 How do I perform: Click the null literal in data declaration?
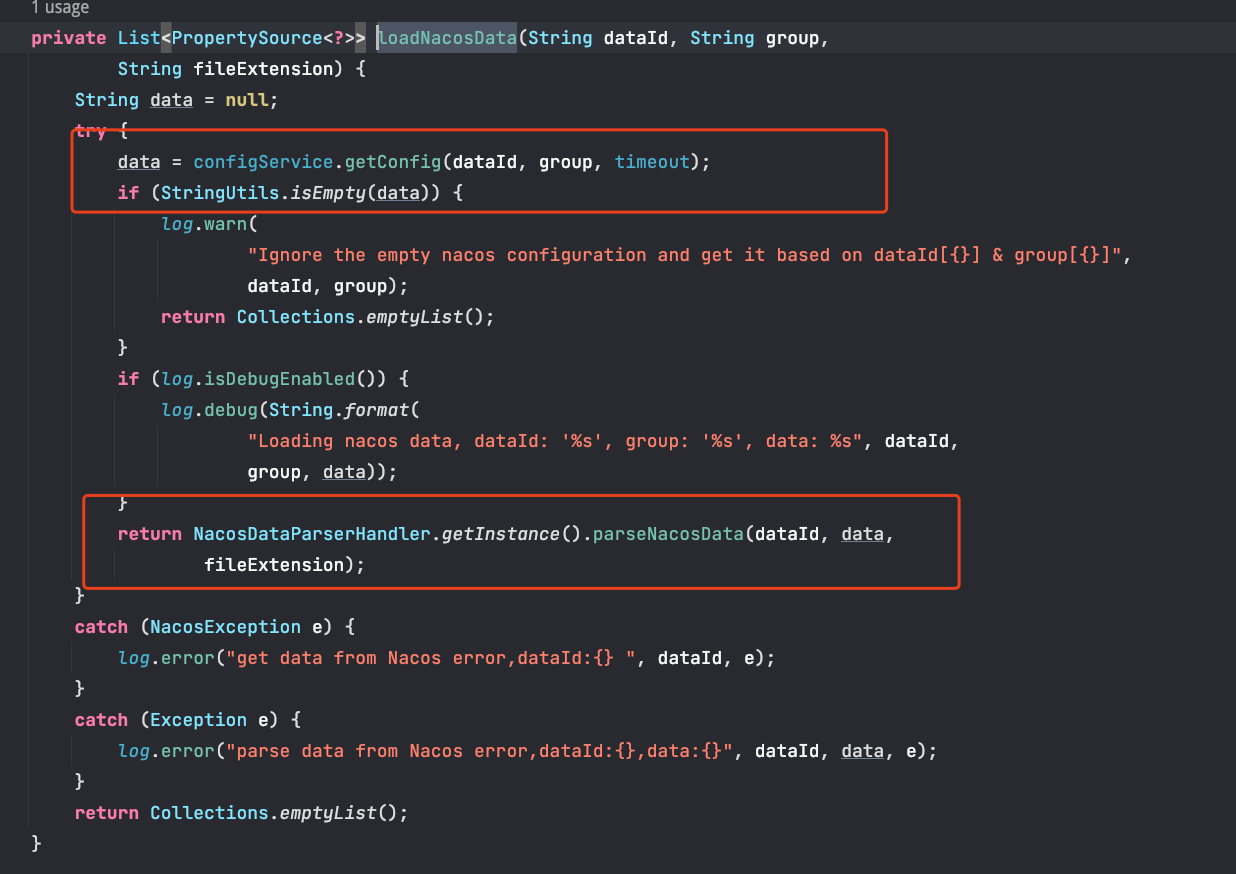click(247, 100)
